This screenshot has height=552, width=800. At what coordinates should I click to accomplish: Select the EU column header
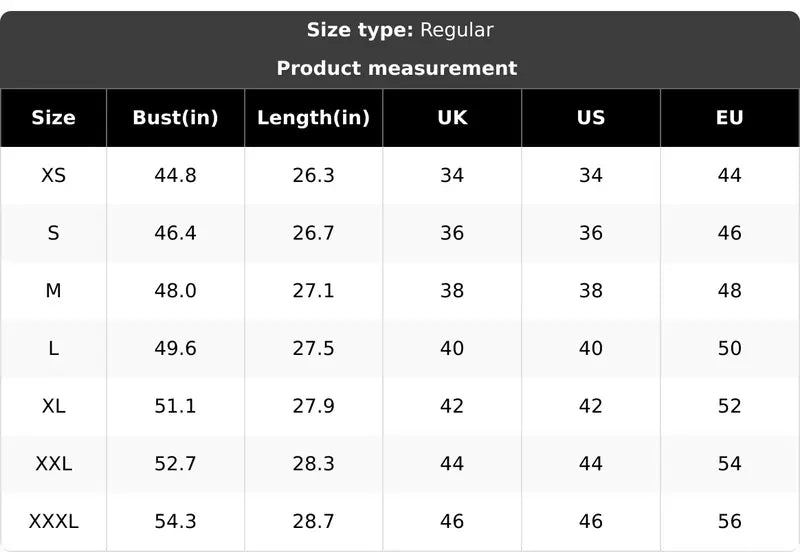730,118
